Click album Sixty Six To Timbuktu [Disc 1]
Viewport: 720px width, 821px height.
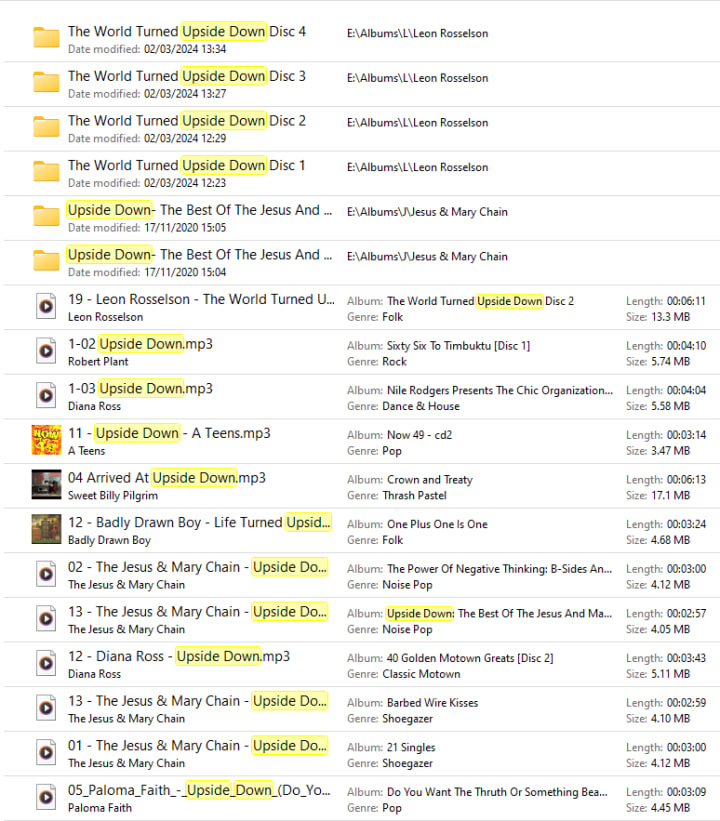coord(458,346)
